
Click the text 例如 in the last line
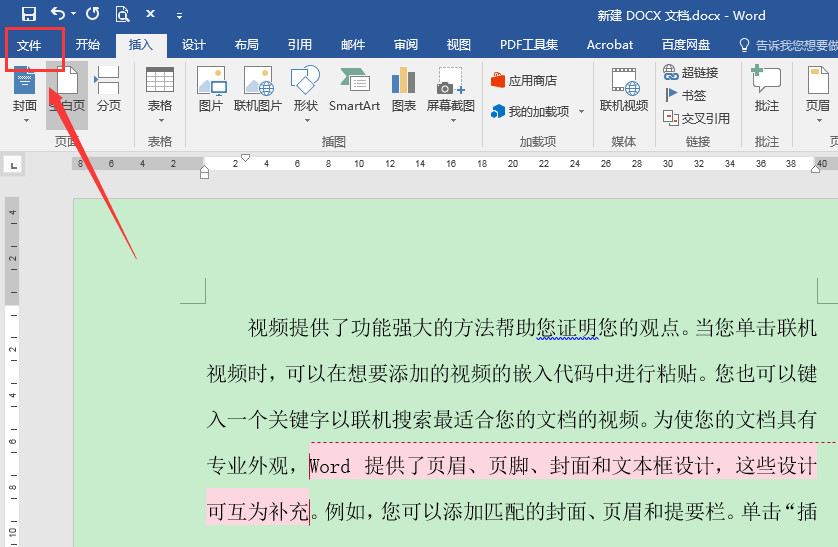click(345, 512)
